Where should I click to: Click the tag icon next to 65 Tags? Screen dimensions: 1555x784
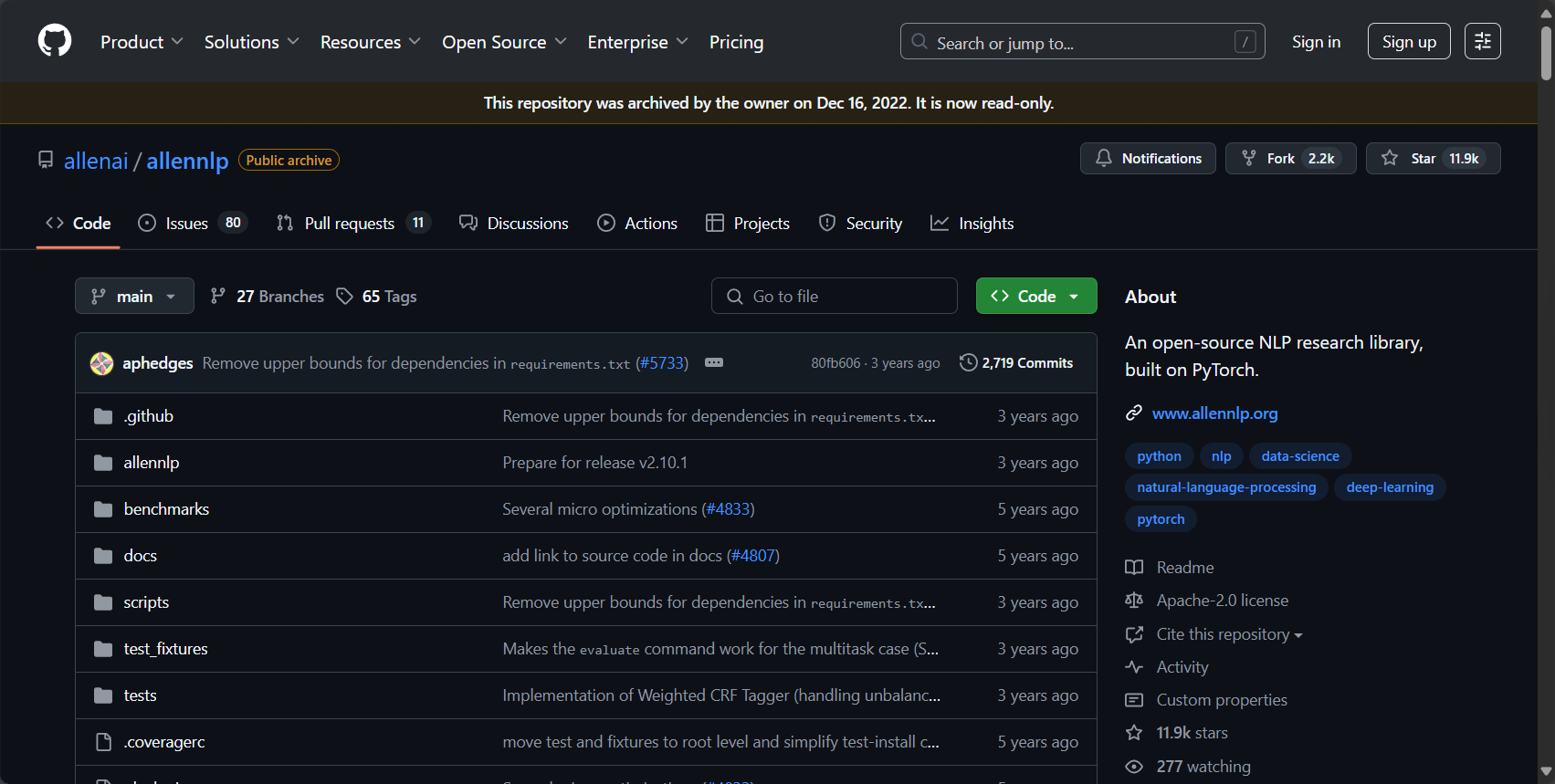click(x=344, y=296)
